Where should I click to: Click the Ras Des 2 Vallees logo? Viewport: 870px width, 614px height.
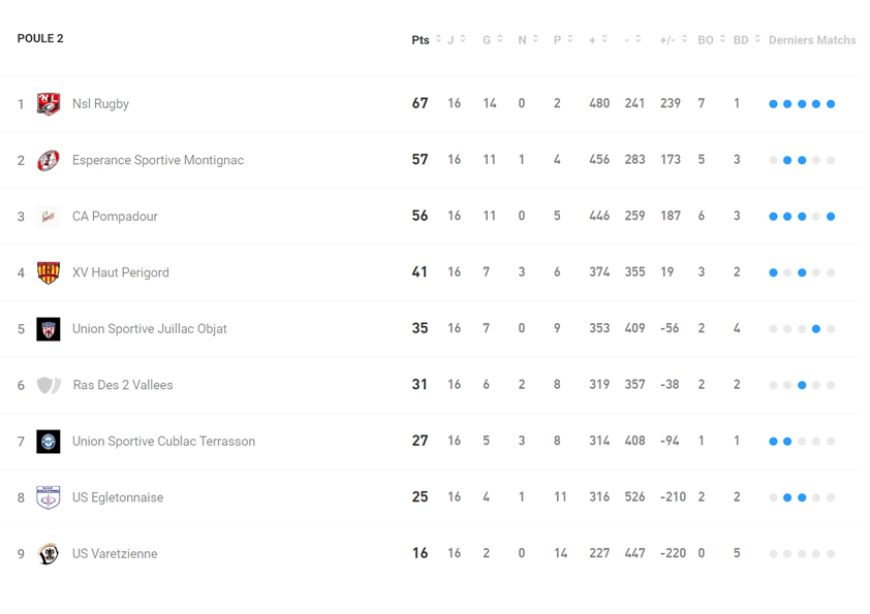coord(48,385)
